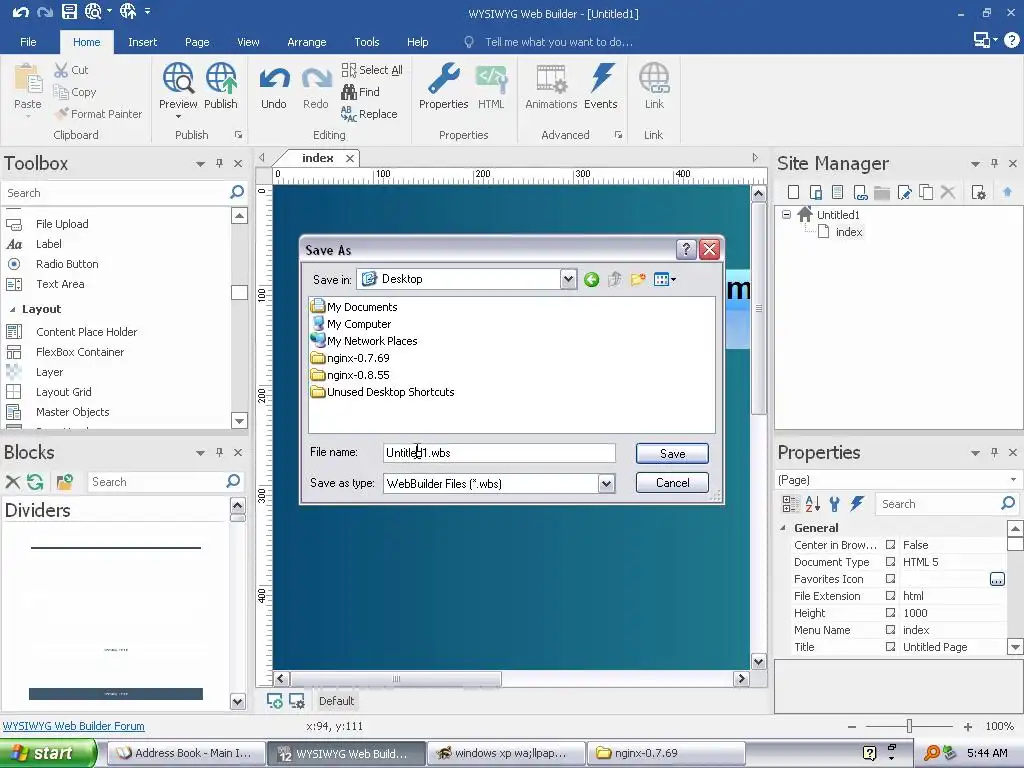Collapse the Untitled1 tree node

tap(786, 214)
